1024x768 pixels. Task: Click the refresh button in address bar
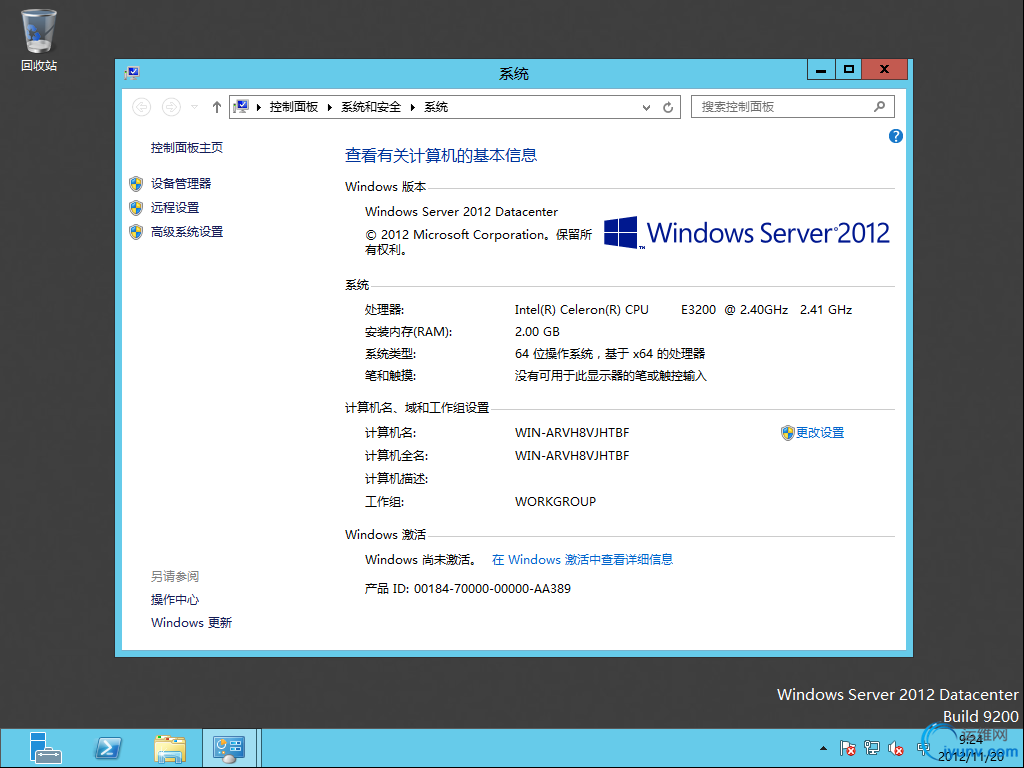(x=667, y=107)
